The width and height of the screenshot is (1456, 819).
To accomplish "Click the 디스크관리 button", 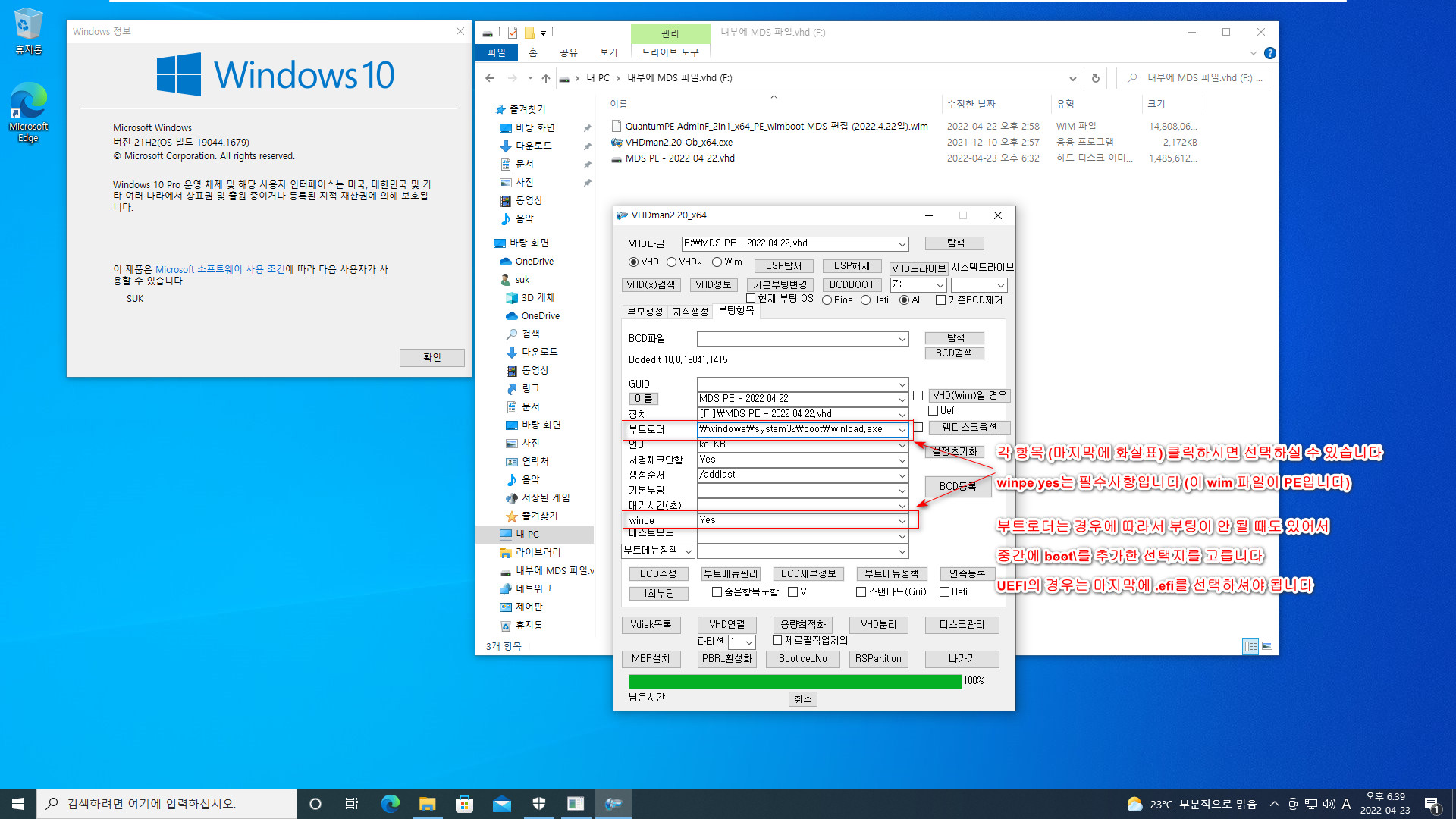I will coord(962,625).
